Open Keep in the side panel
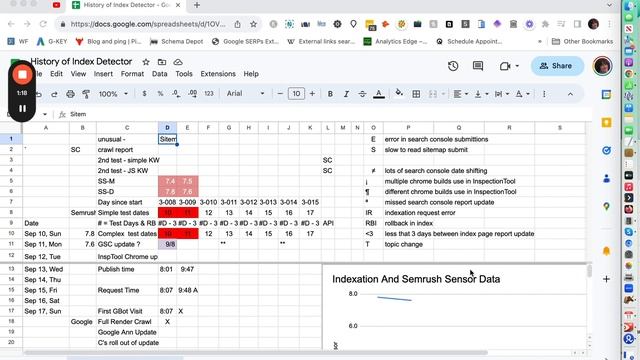Viewport: 640px width, 360px height. 607,122
